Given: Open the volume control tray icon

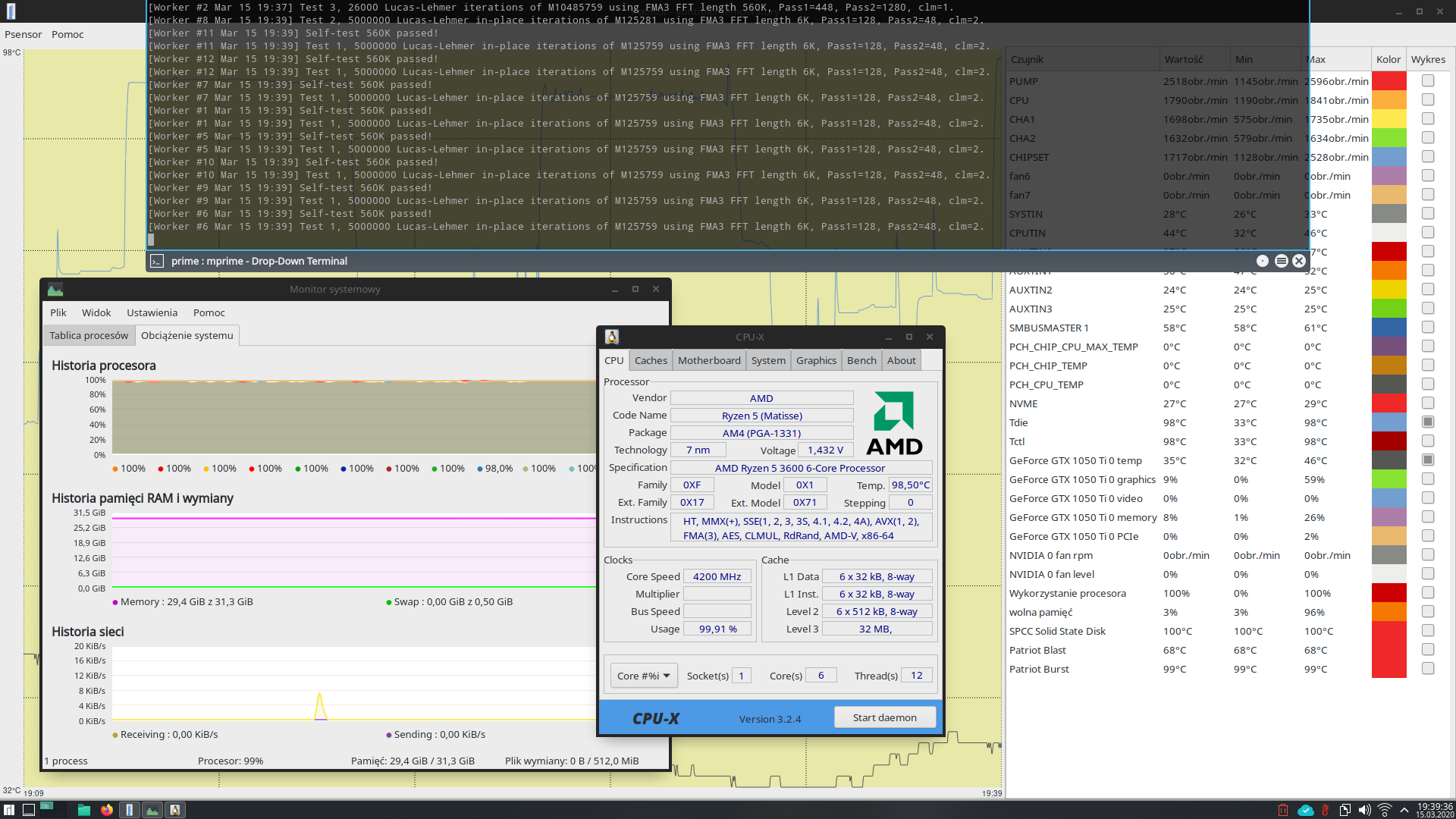Looking at the screenshot, I should (1364, 810).
